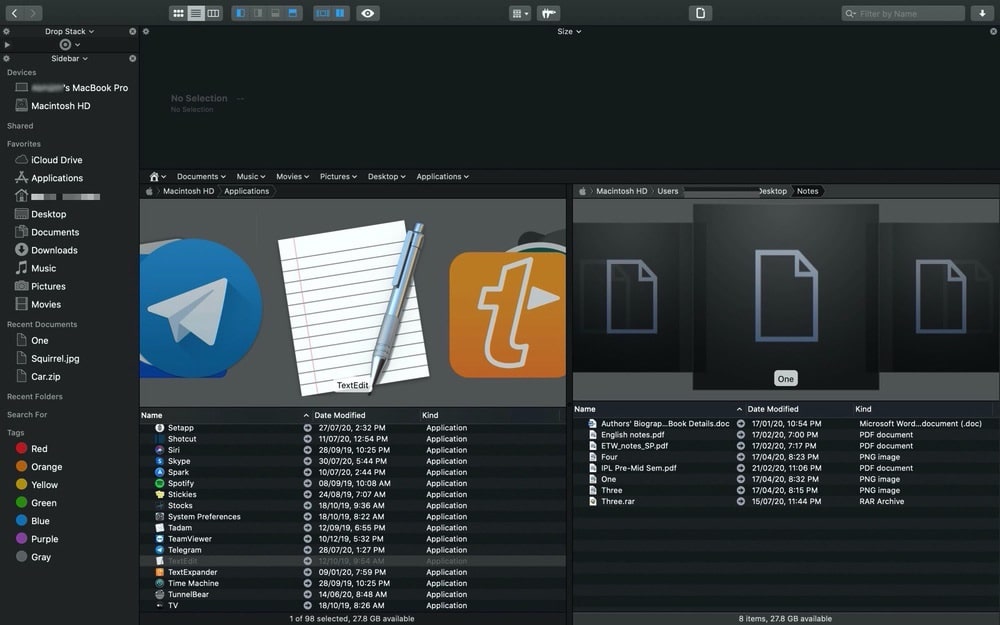Sort left pane by Date Modified column
1000x625 pixels.
(340, 415)
